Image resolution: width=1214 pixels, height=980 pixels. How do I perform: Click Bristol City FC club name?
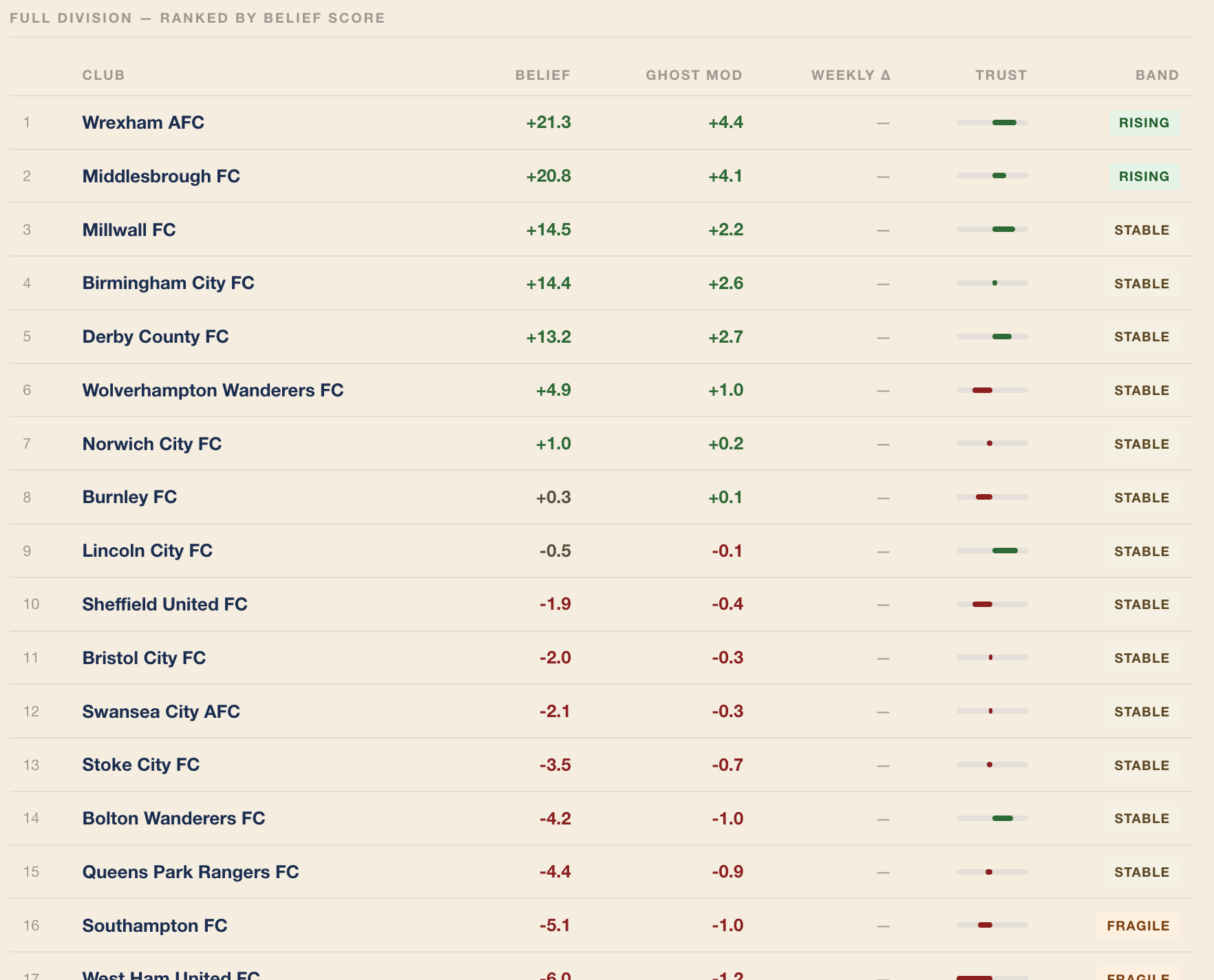(144, 658)
